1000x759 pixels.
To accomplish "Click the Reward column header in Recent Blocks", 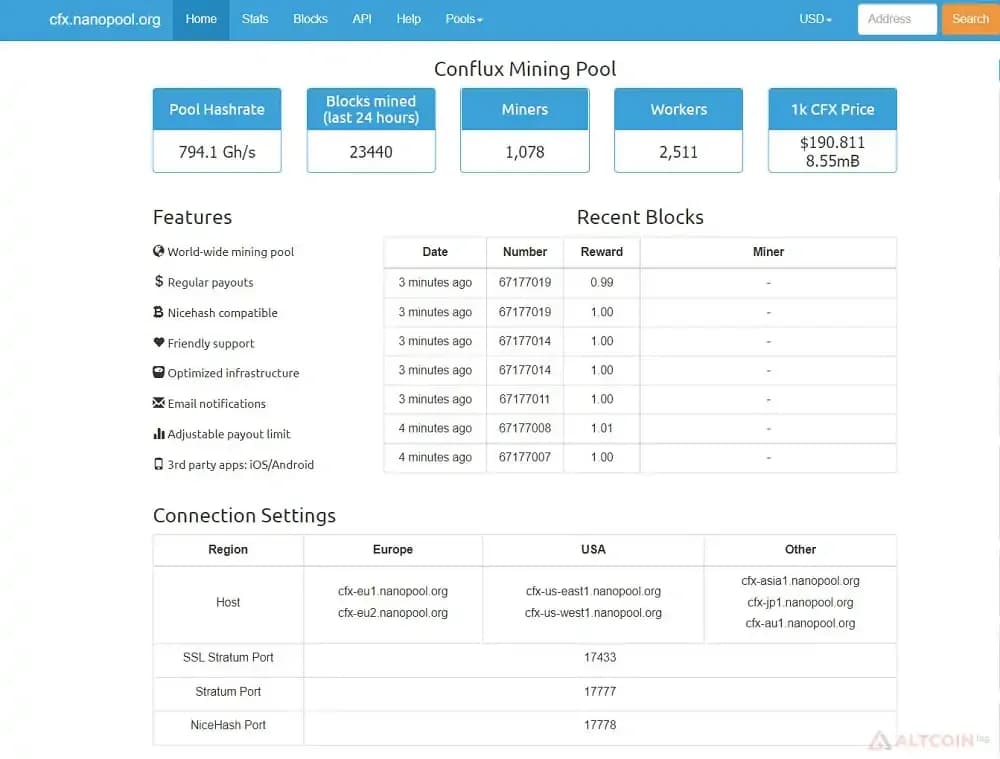I will click(601, 252).
